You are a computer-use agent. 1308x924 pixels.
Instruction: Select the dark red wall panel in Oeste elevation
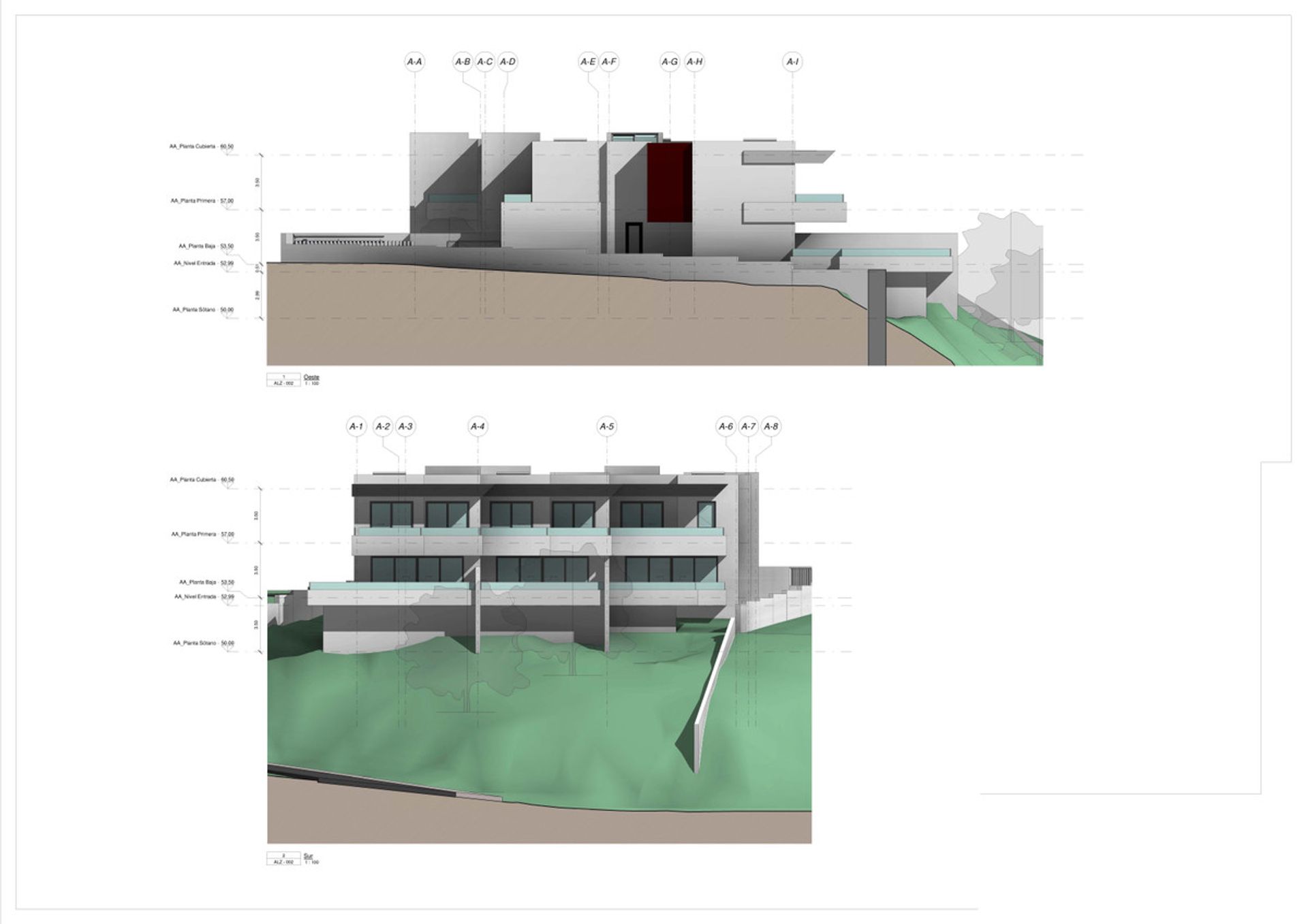[669, 182]
